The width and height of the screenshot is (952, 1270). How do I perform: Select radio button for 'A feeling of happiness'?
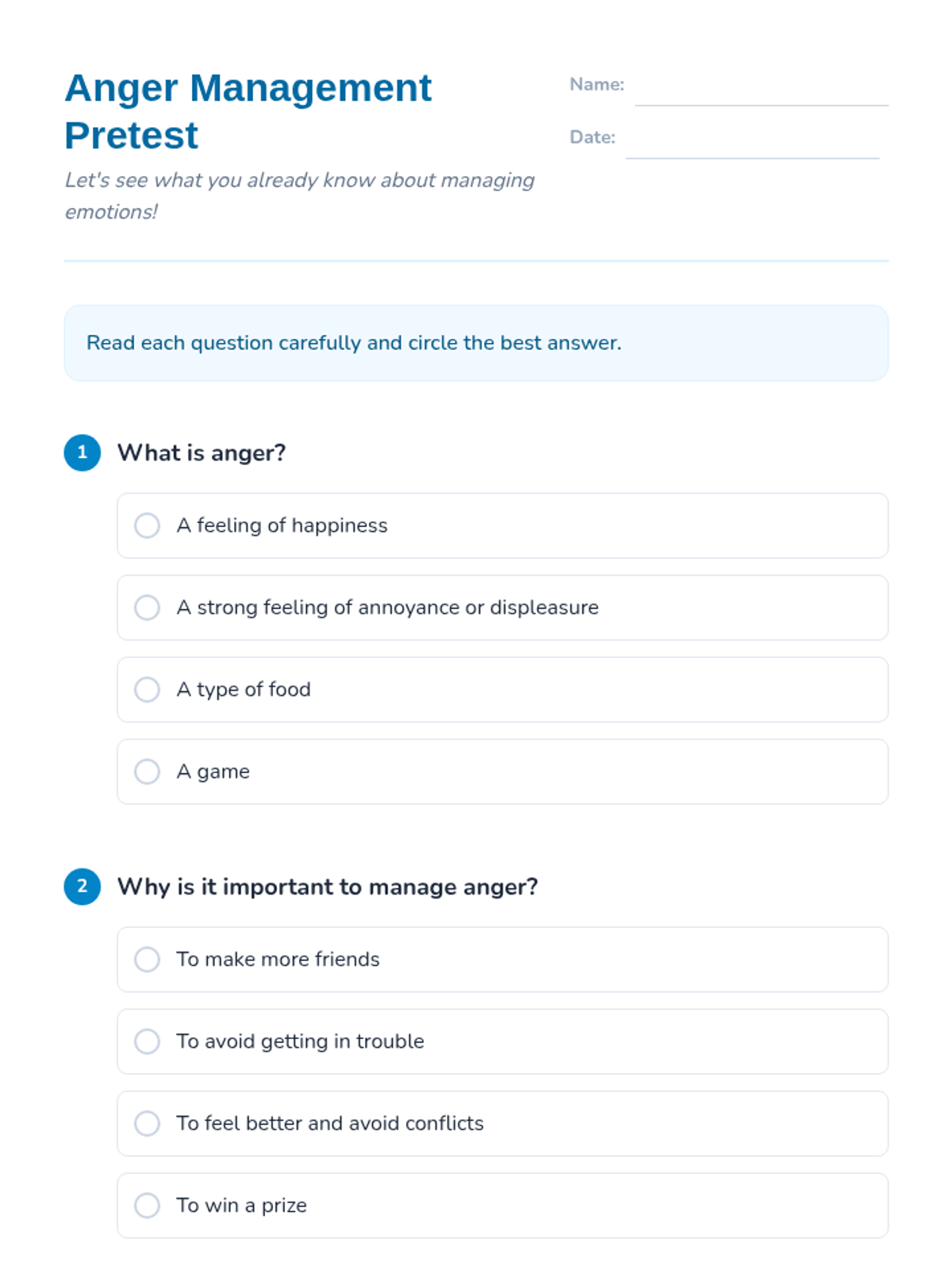[147, 525]
